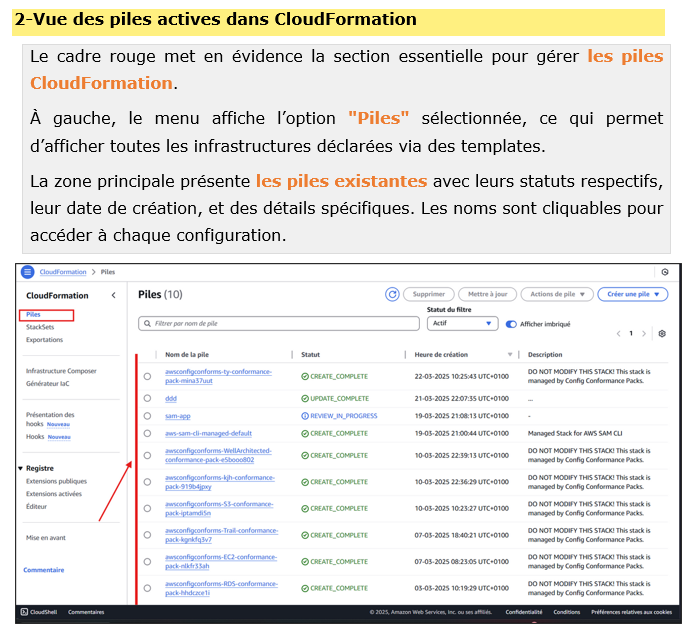The image size is (695, 633).
Task: Select radio for EC2-conformance-pack stack
Action: coord(147,562)
